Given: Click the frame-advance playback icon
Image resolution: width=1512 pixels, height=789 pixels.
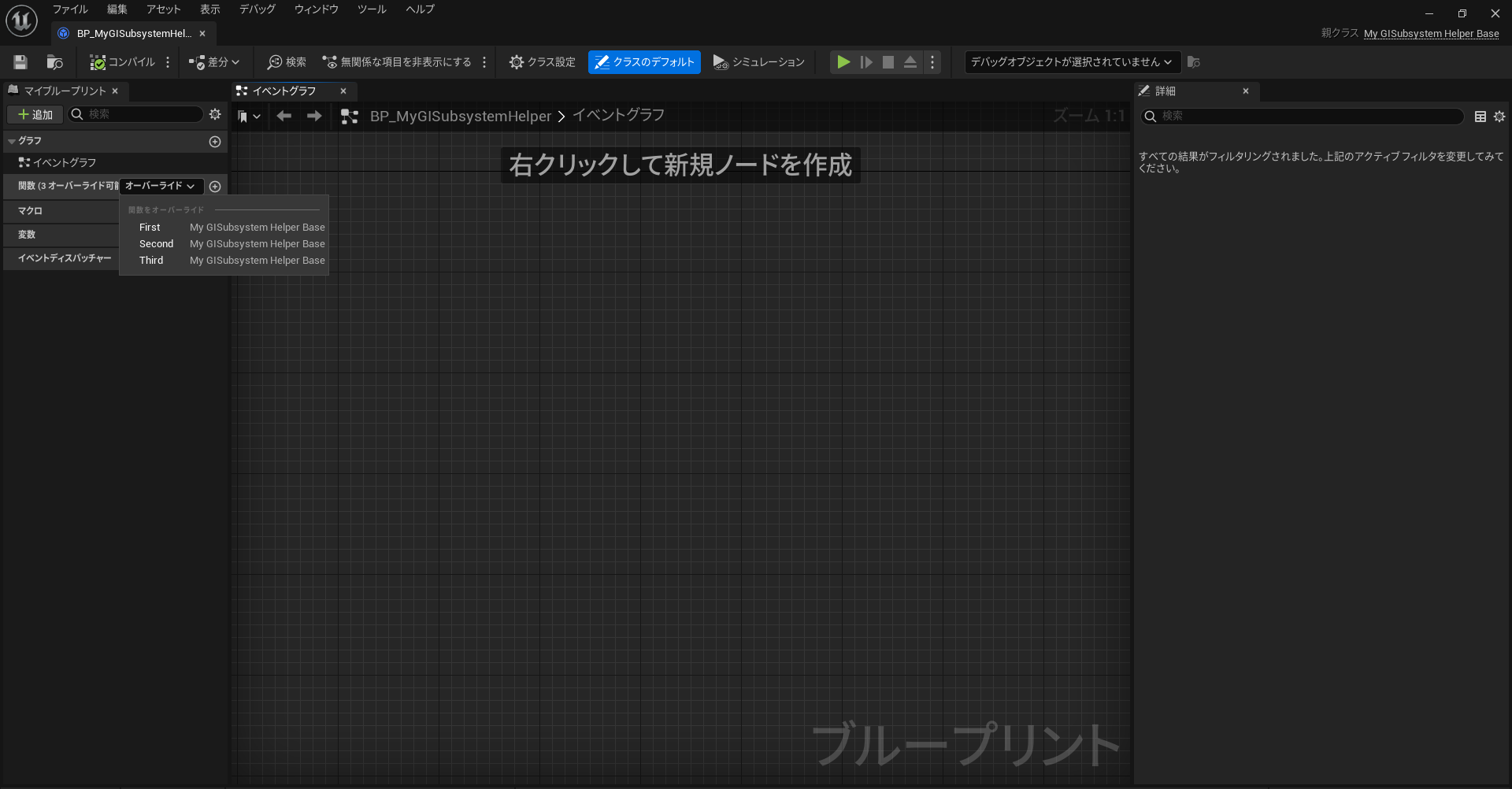Looking at the screenshot, I should (866, 62).
